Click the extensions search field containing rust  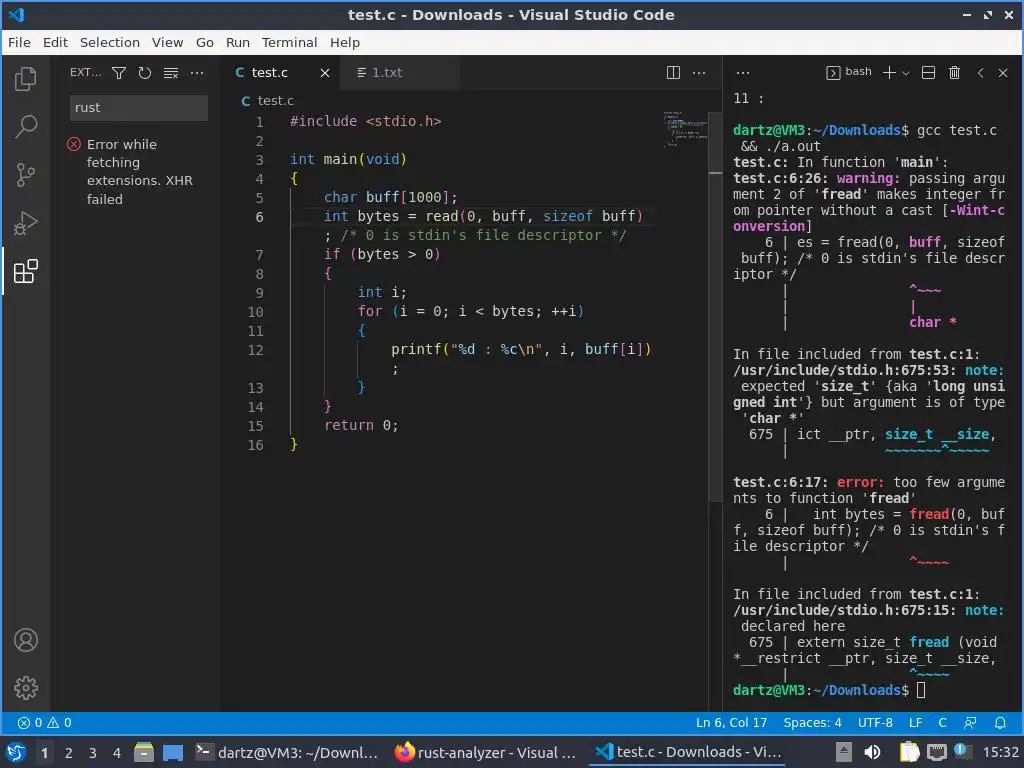click(138, 108)
